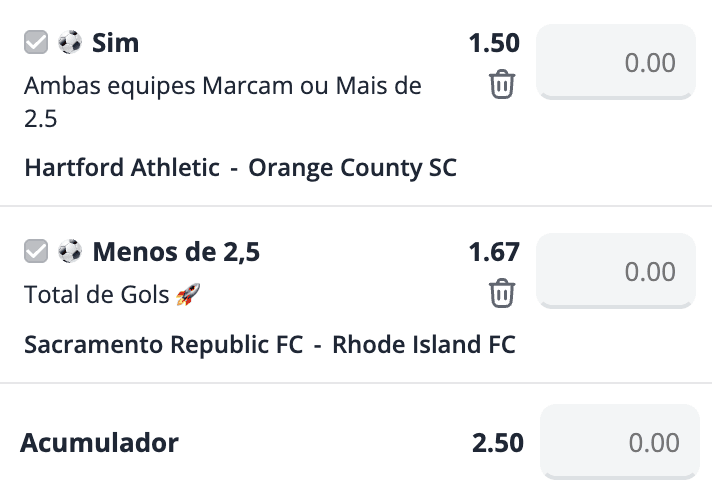Open the Sacramento Republic FC - Rhode Island FC match
This screenshot has width=712, height=490.
[270, 344]
